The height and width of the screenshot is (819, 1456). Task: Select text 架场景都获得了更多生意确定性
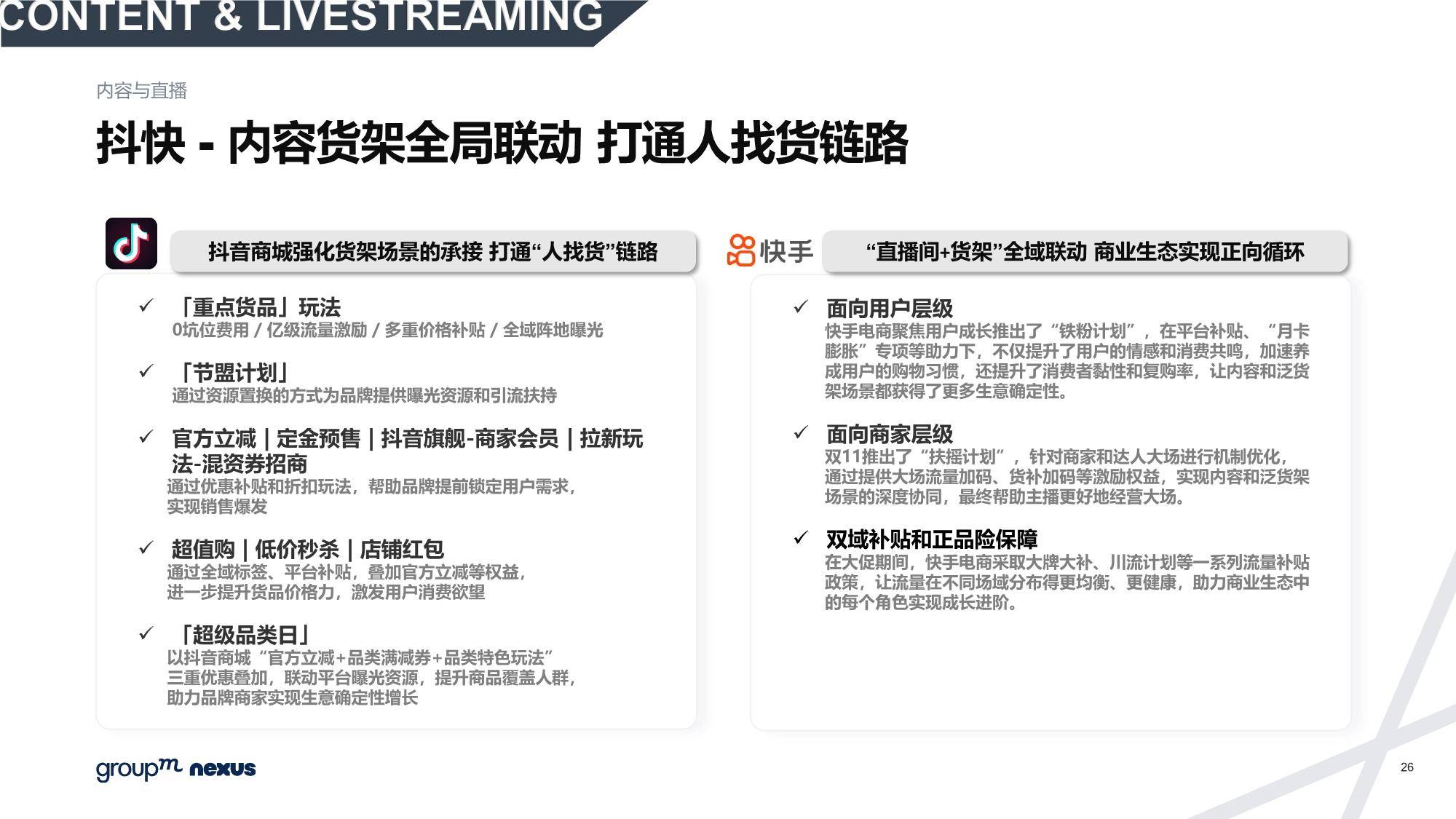[x=948, y=392]
